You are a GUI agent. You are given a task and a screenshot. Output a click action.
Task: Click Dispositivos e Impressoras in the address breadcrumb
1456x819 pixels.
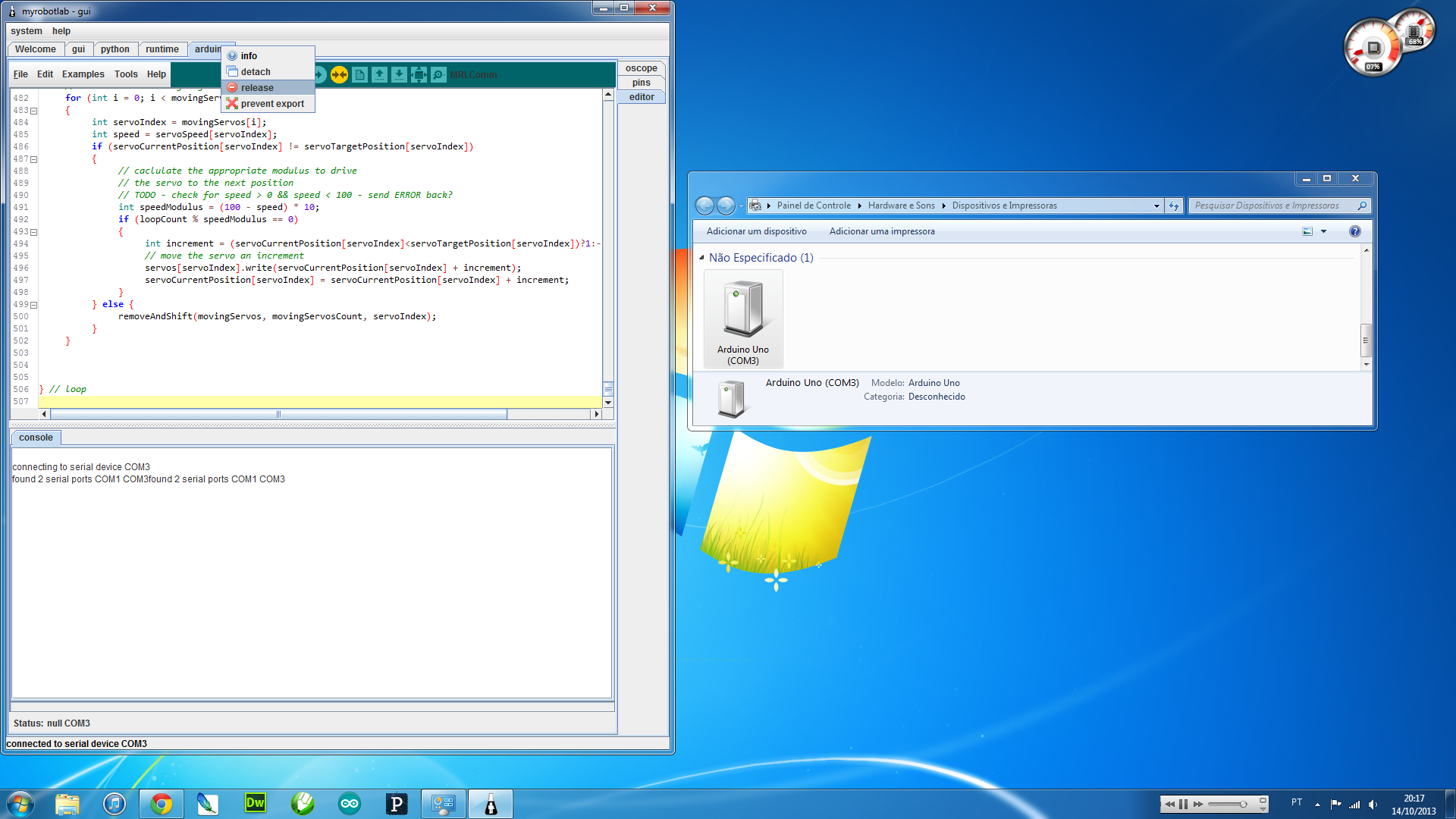(x=1005, y=206)
